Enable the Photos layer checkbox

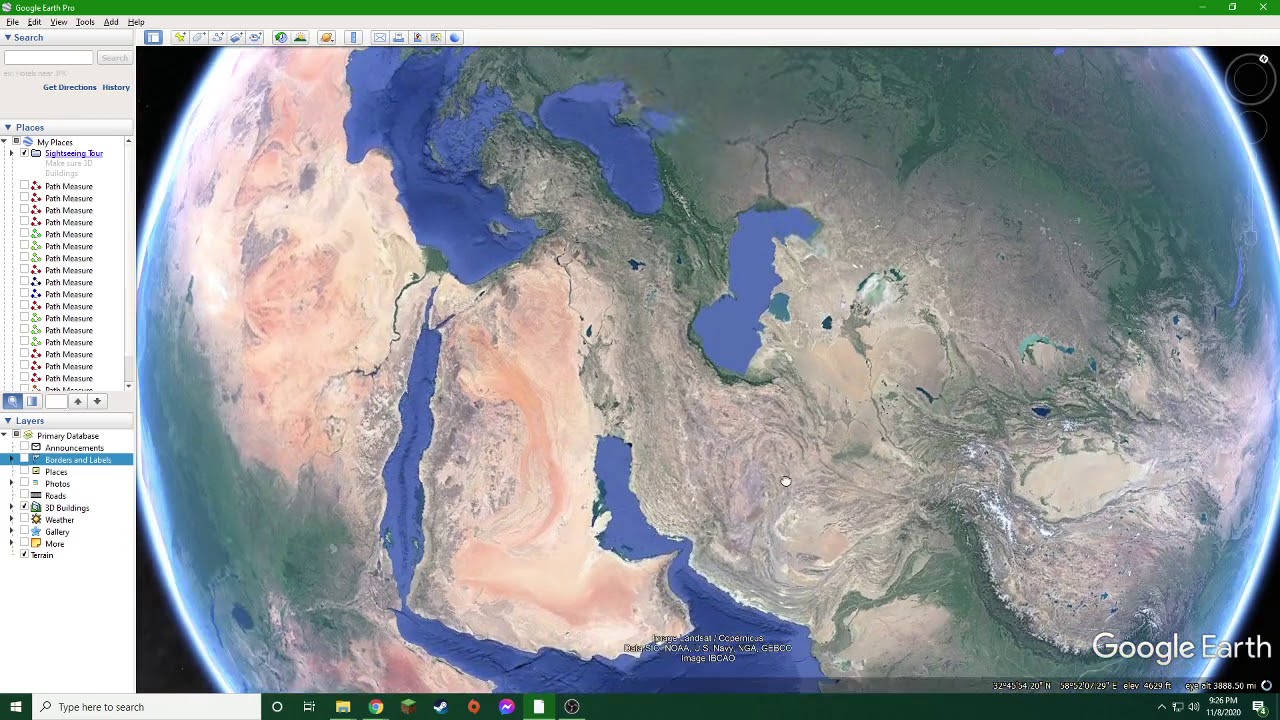[24, 483]
